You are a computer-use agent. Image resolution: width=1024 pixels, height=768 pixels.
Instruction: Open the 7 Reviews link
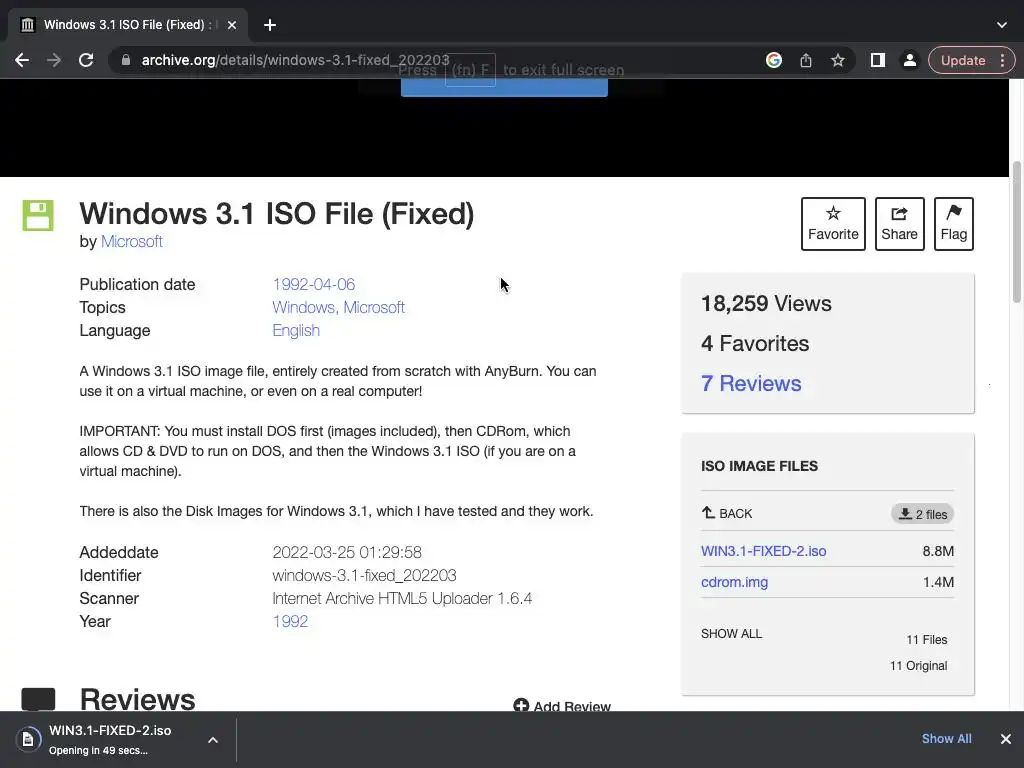(751, 383)
